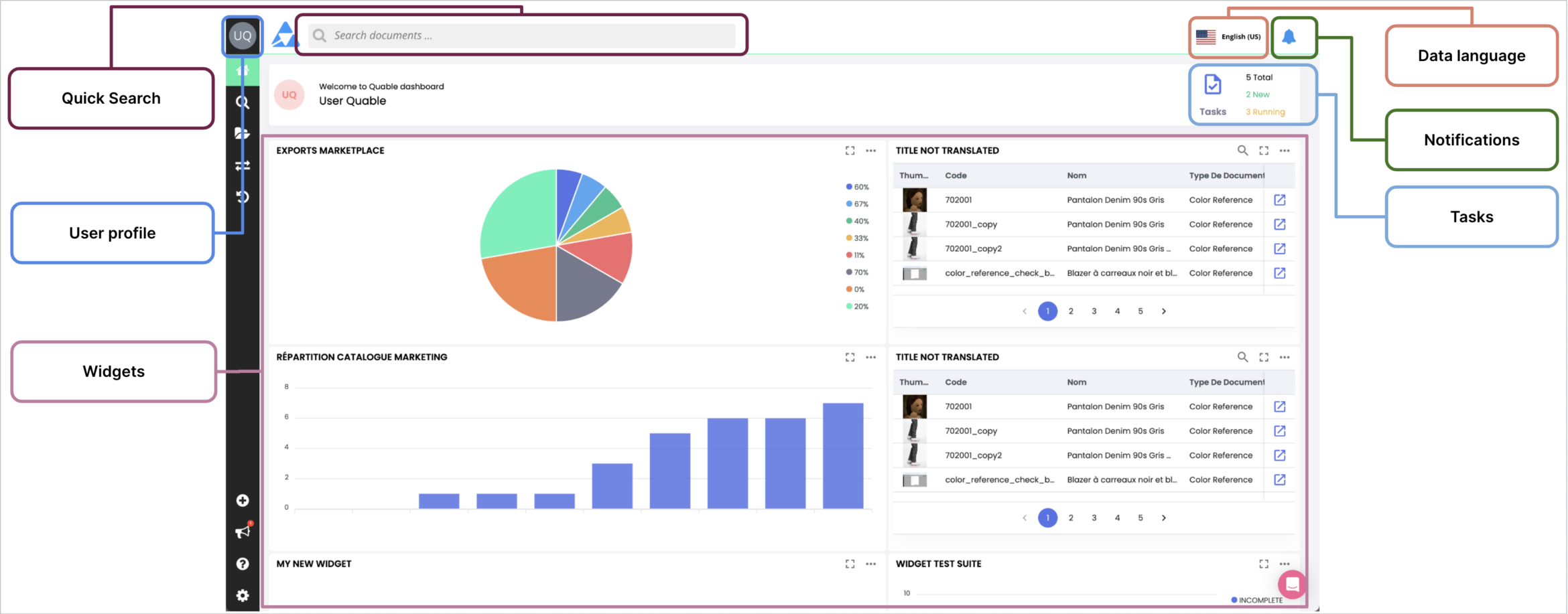This screenshot has width=1568, height=614.
Task: Click the search magnifier icon in the sidebar
Action: pos(243,102)
